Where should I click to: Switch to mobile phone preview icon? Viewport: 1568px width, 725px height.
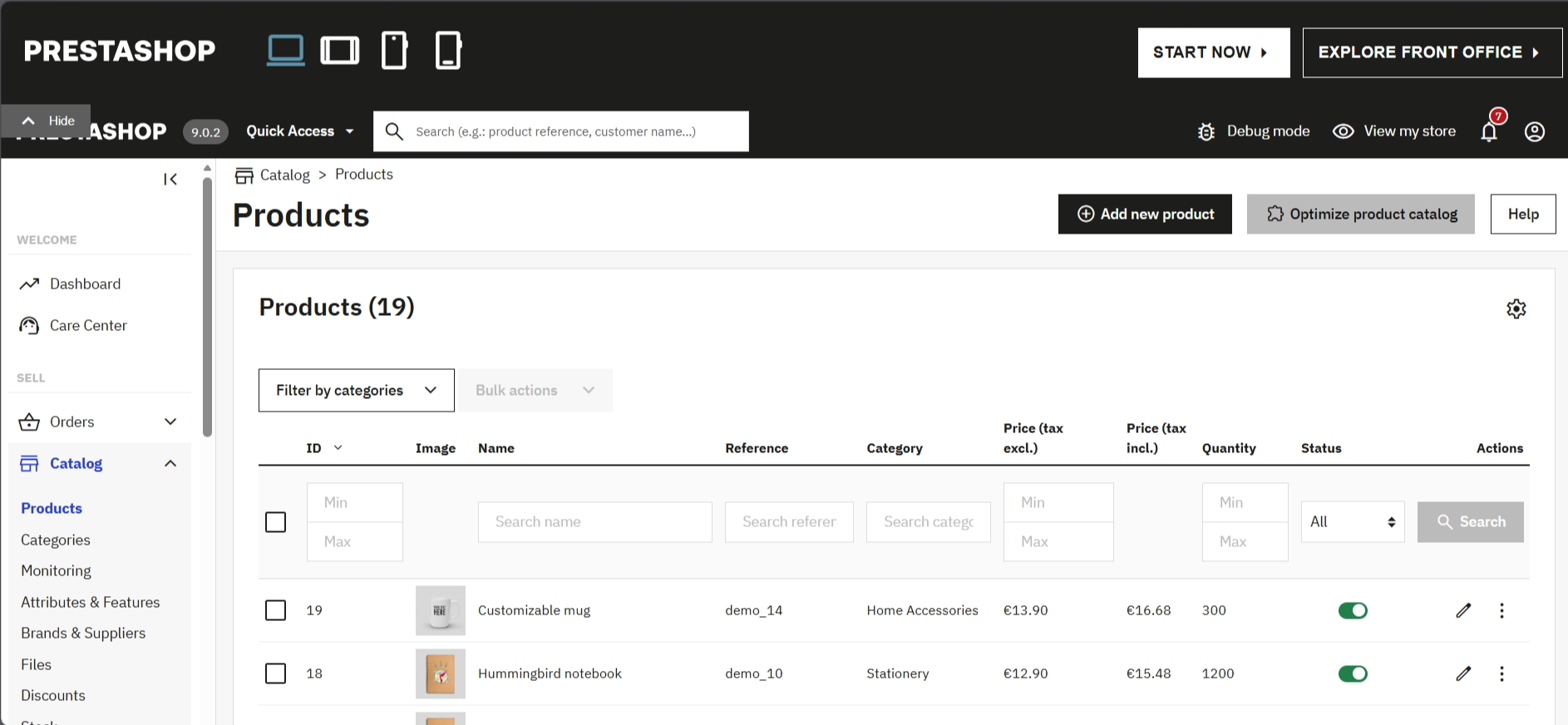[x=448, y=50]
